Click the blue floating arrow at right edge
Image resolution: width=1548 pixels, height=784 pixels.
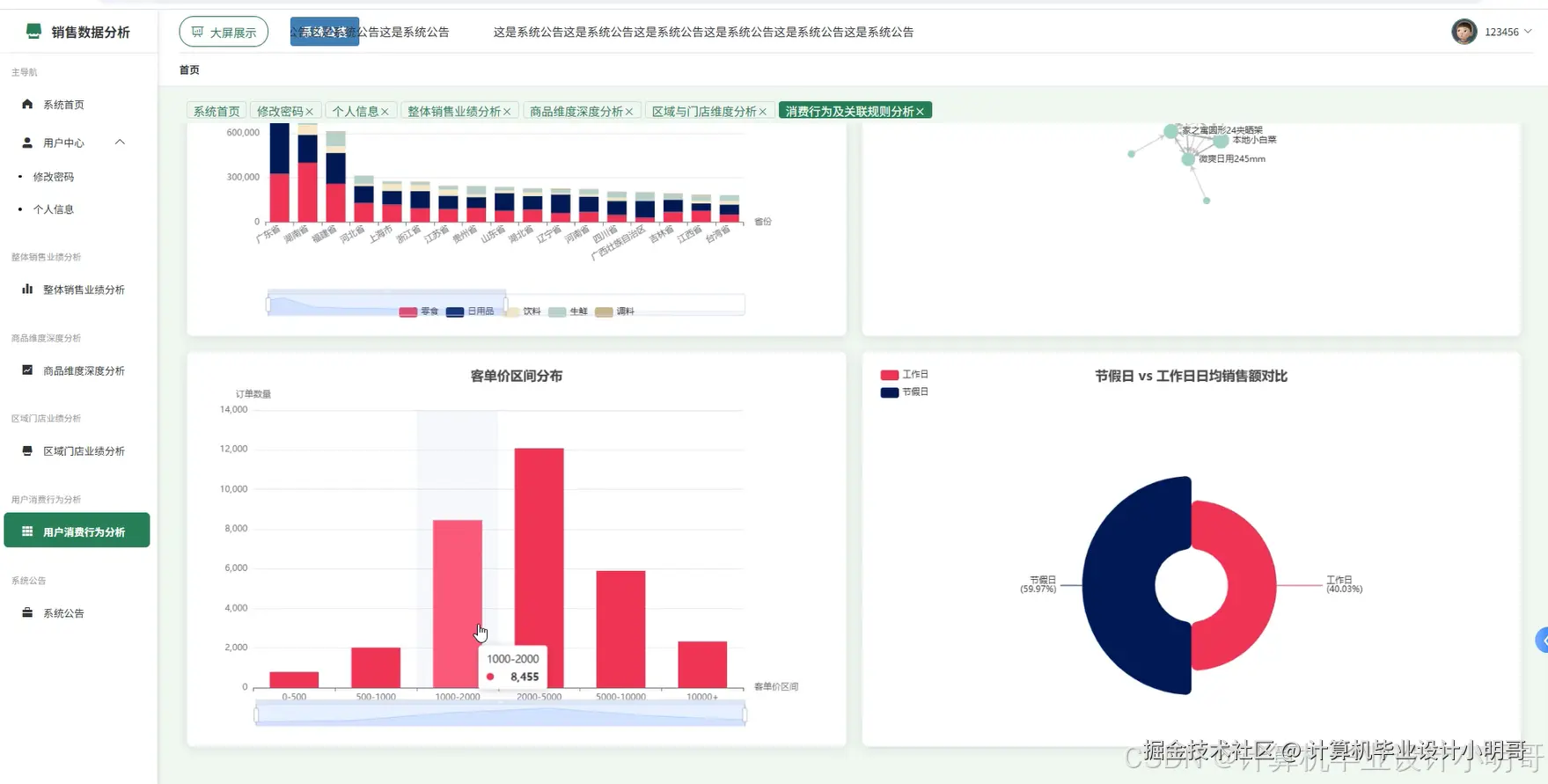point(1542,641)
